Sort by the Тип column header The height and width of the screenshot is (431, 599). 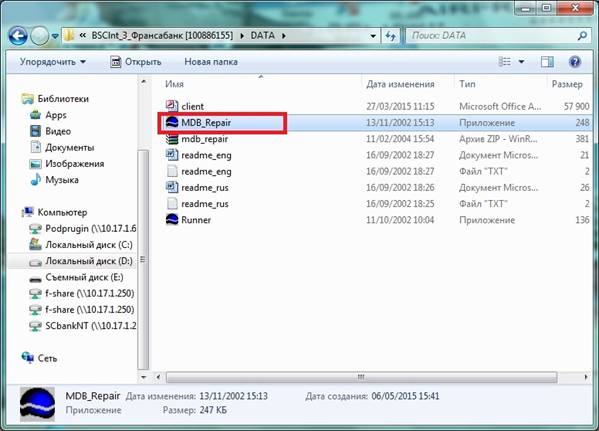tap(467, 84)
